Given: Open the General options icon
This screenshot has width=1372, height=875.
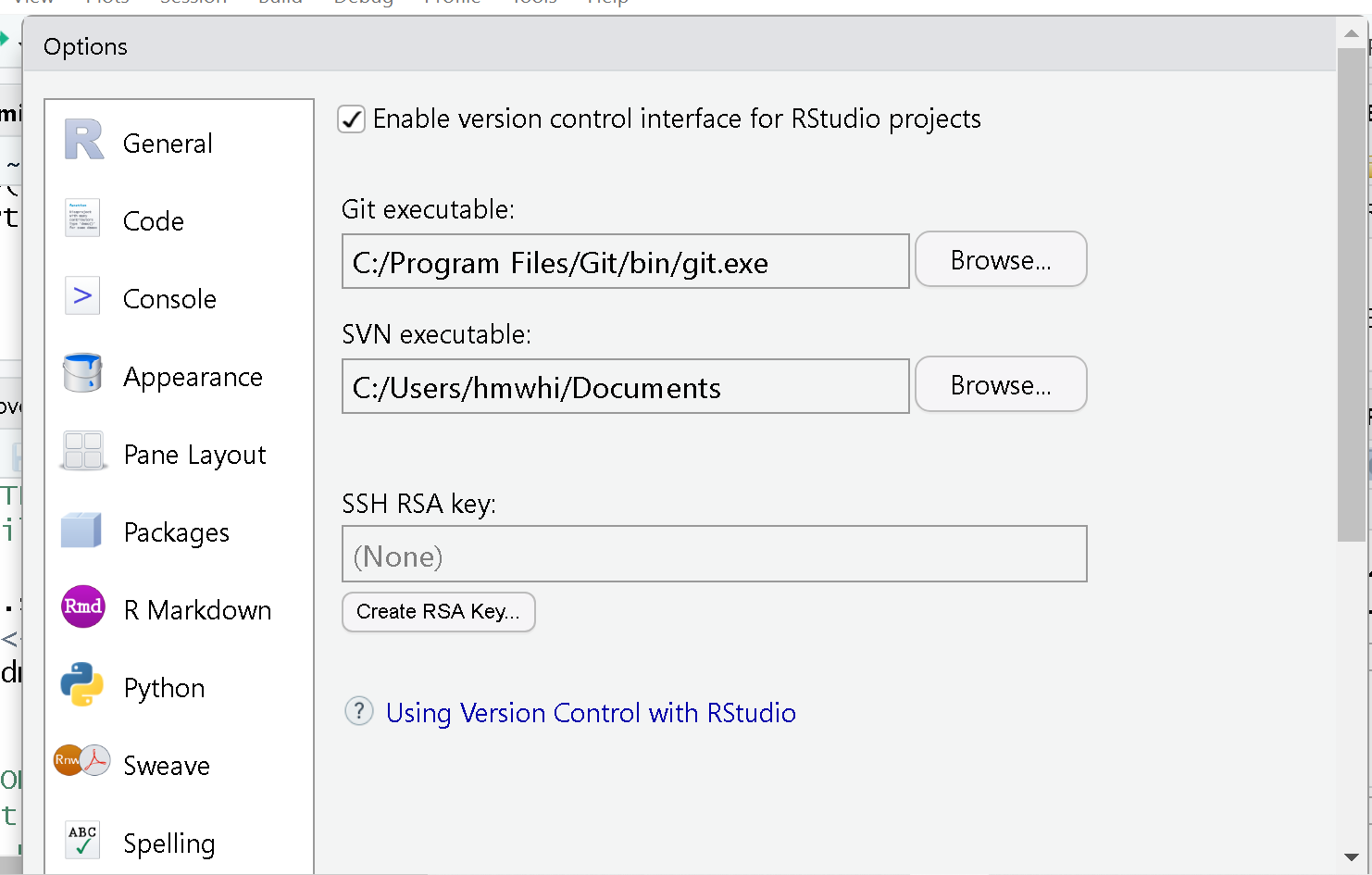Looking at the screenshot, I should [83, 141].
